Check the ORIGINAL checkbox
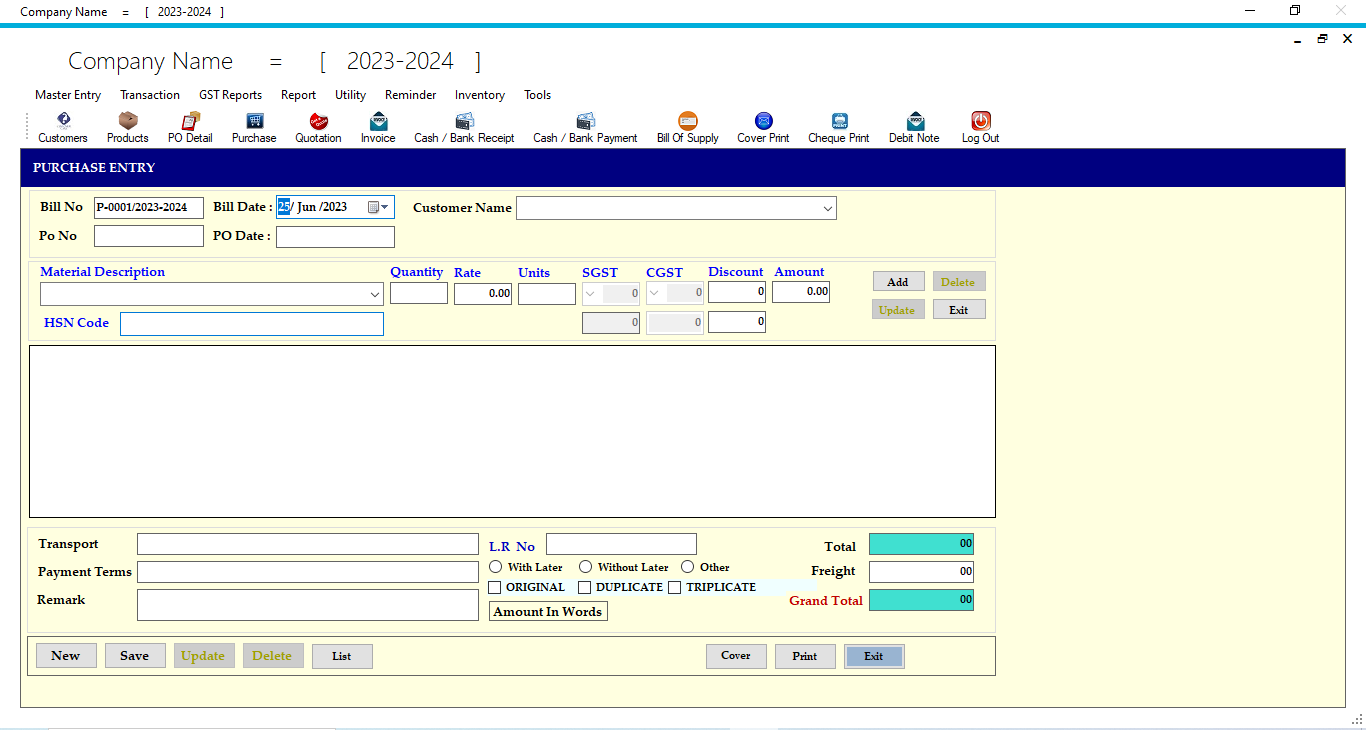Screen dimensions: 1366x730 click(495, 587)
